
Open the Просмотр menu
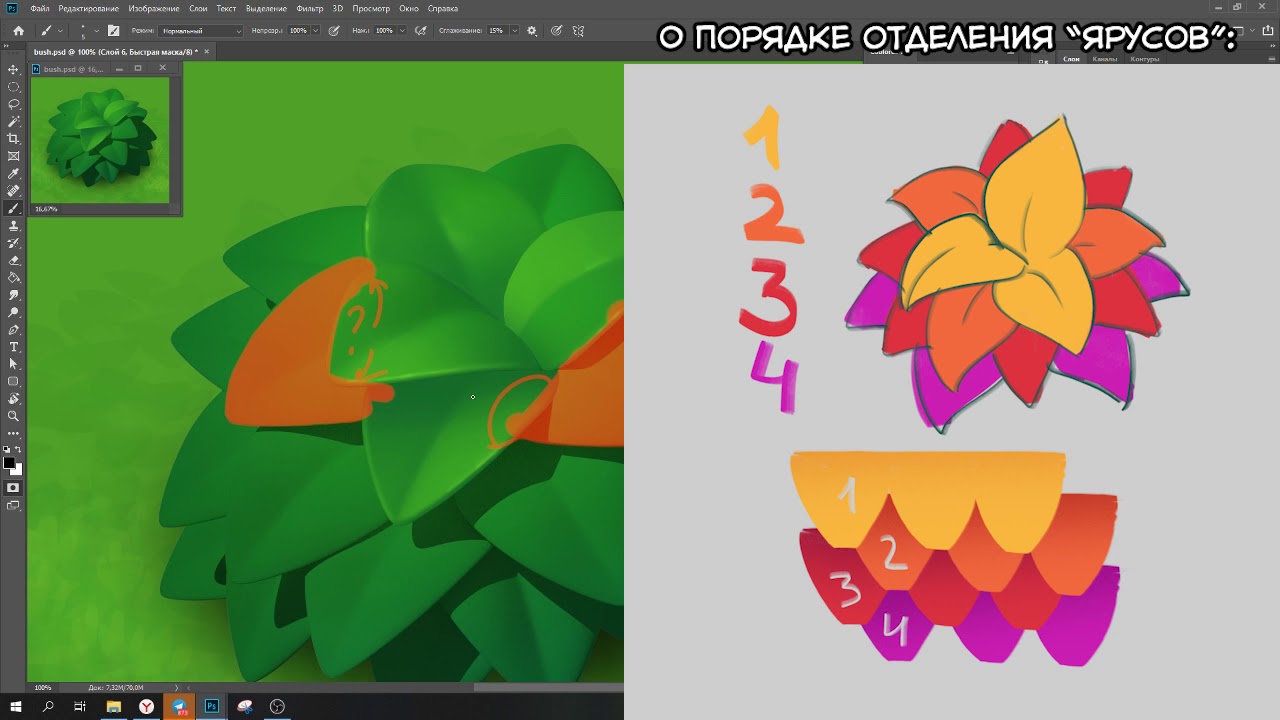pos(371,8)
